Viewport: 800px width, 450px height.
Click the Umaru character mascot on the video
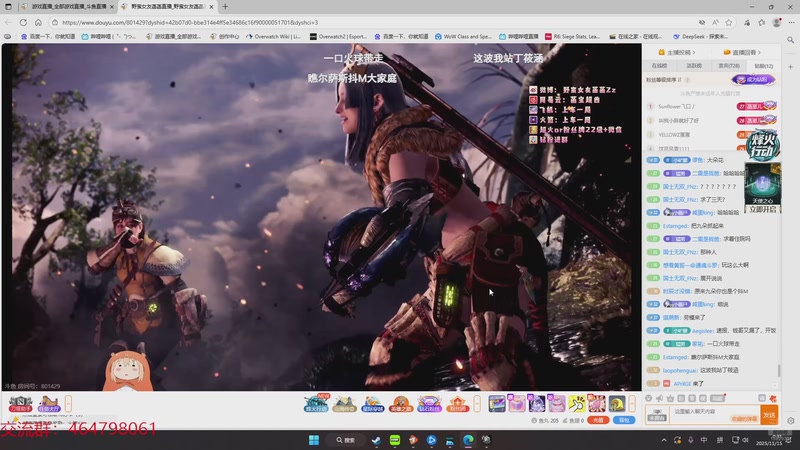click(127, 370)
